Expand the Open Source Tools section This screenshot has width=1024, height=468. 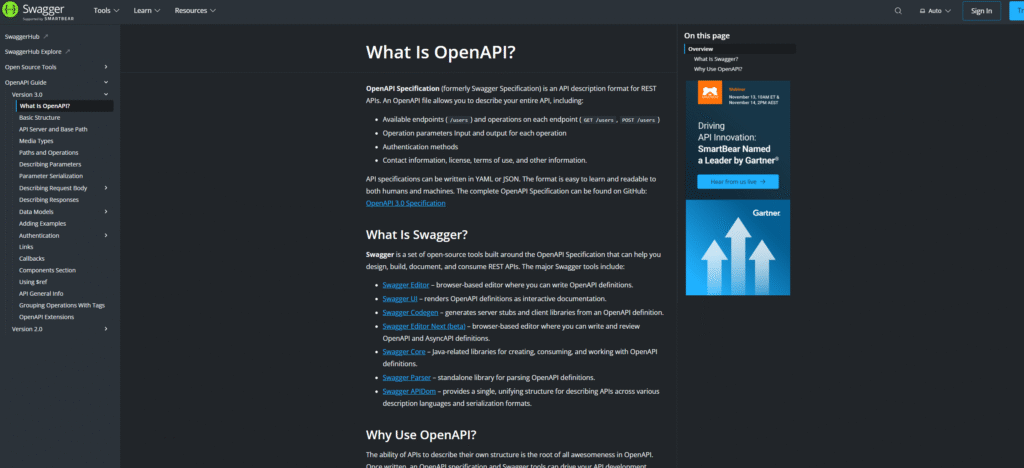[x=106, y=67]
